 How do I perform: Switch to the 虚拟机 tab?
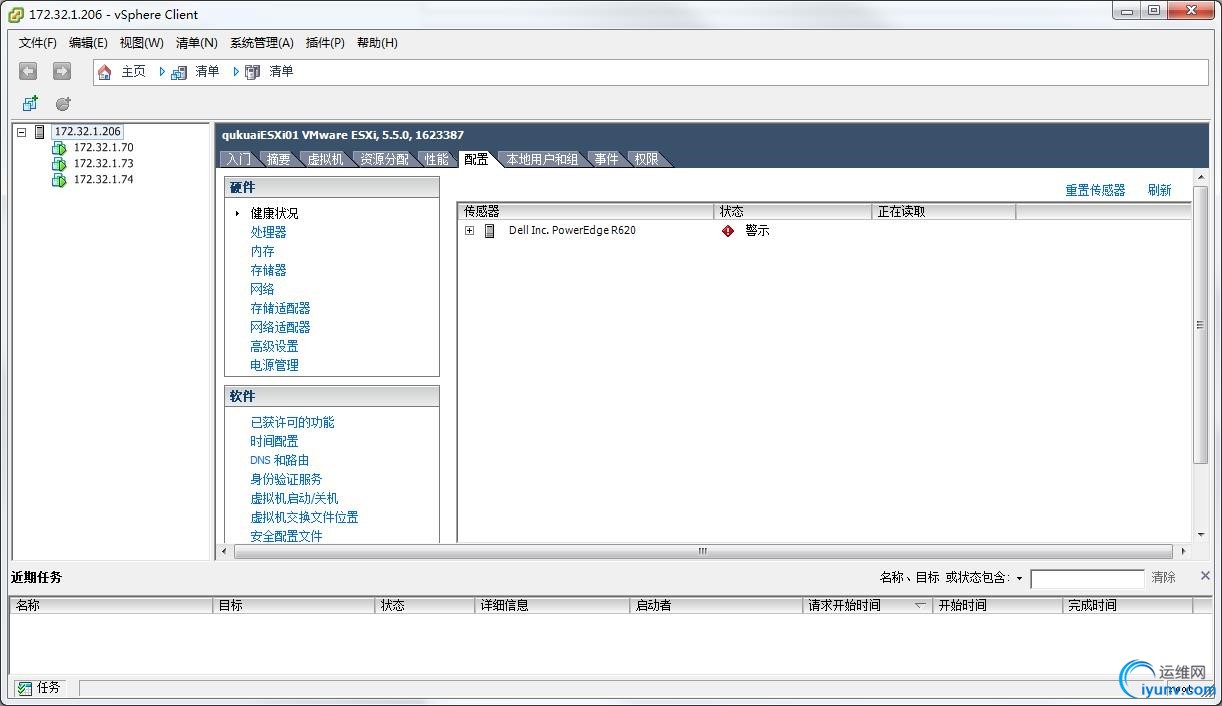tap(325, 159)
